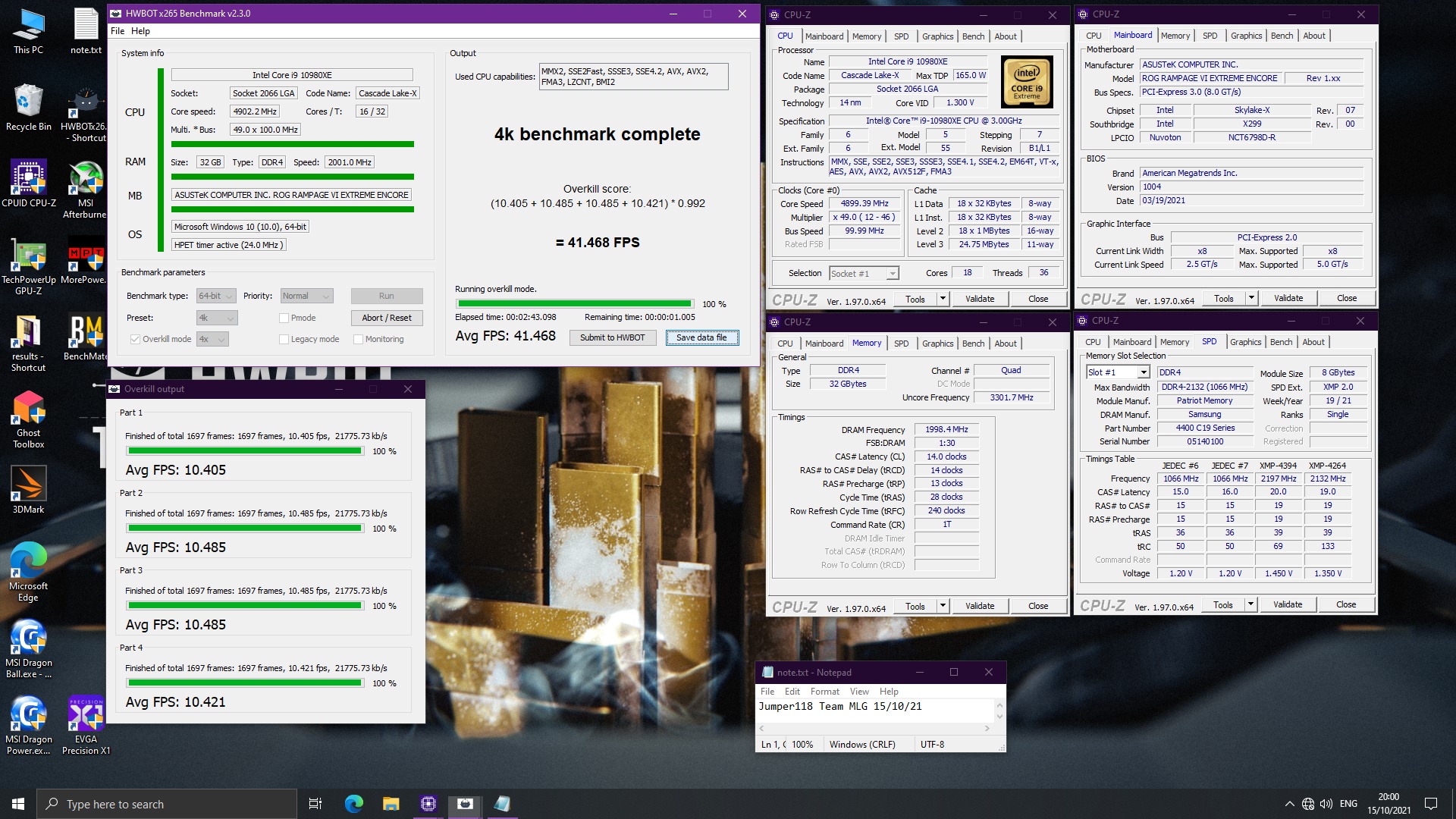Click main benchmark progress bar at 100%

[575, 303]
